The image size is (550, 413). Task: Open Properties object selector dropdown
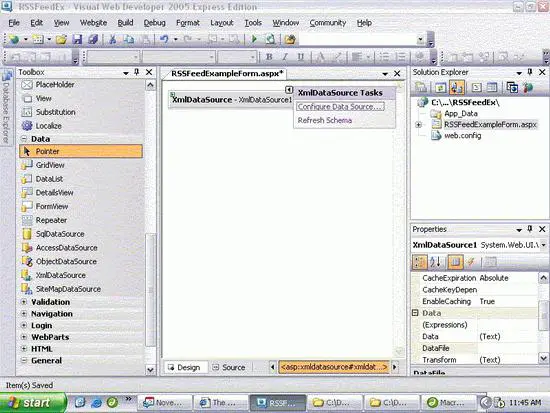(x=543, y=245)
